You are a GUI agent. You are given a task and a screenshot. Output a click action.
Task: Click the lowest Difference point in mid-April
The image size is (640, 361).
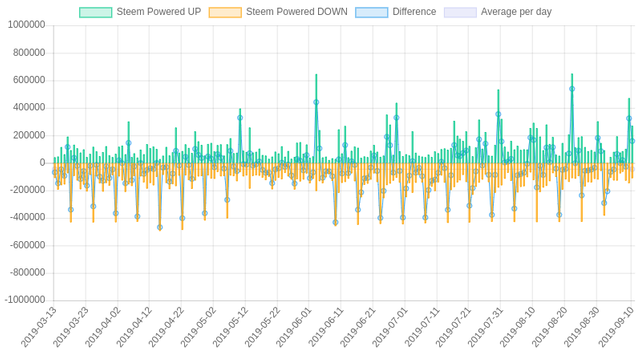[160, 227]
